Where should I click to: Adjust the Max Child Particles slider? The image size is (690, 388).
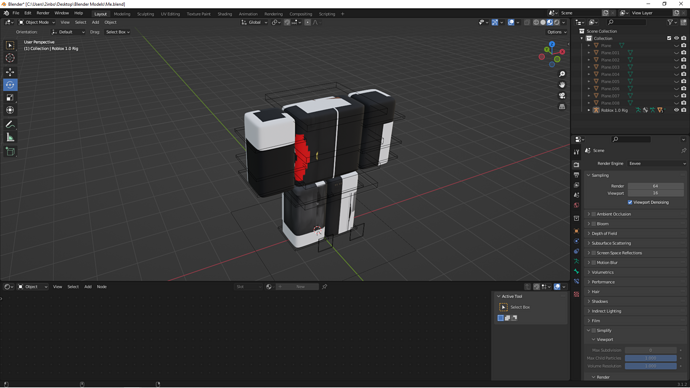click(x=650, y=358)
